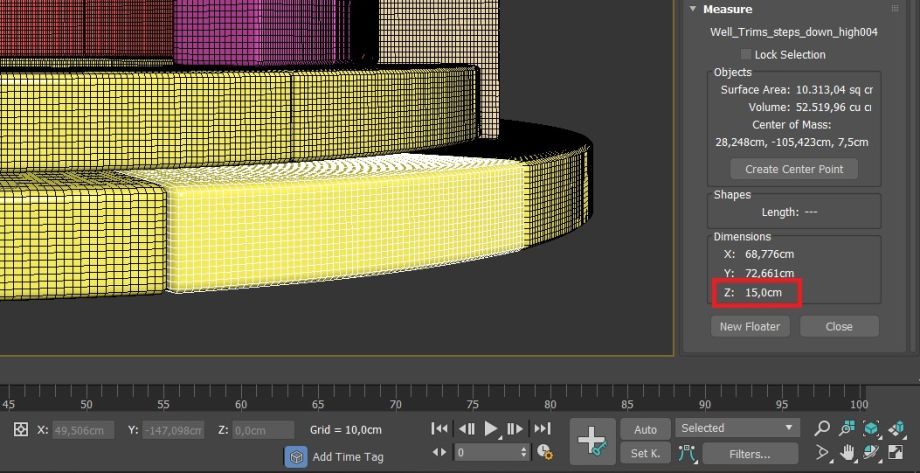
Task: Click the Z coordinate field
Action: pyautogui.click(x=263, y=430)
